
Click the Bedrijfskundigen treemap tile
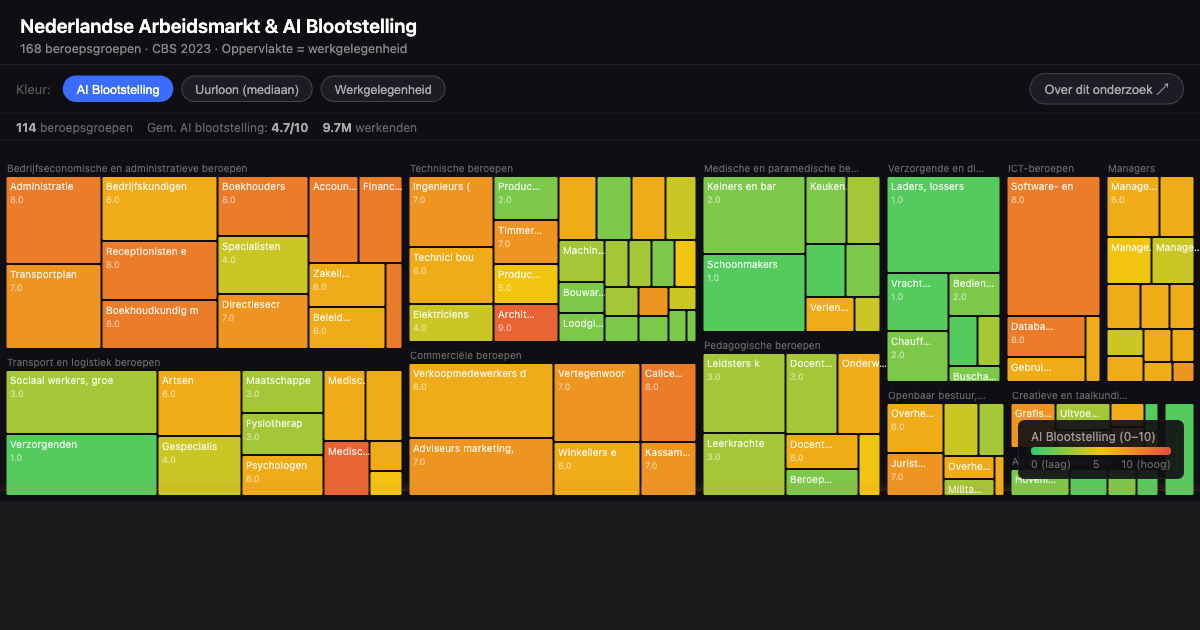(159, 208)
